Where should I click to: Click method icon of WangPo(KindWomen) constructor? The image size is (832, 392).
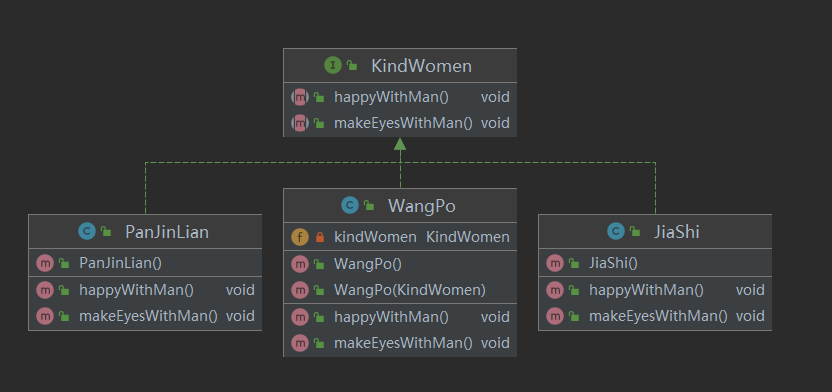(300, 290)
